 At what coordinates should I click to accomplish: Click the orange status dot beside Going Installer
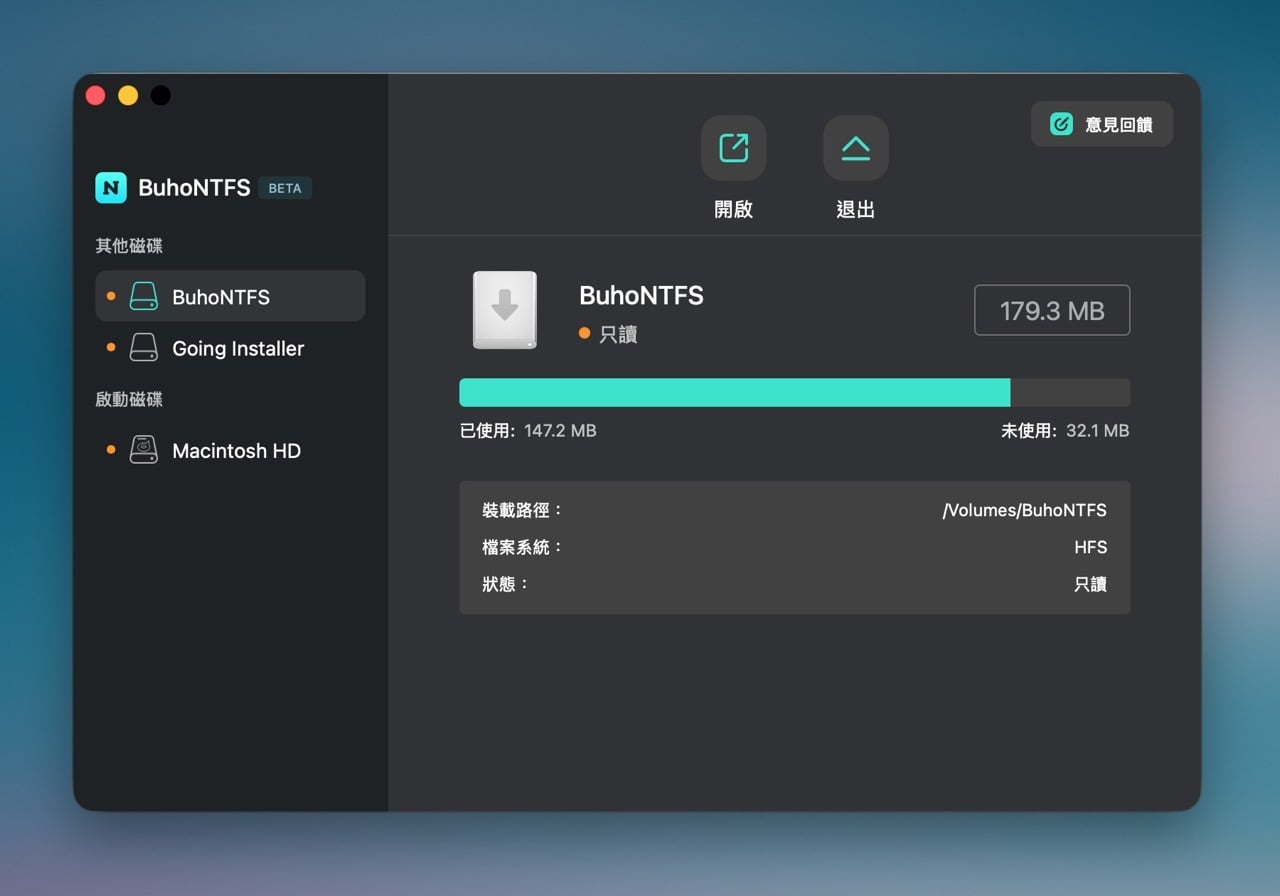point(111,348)
